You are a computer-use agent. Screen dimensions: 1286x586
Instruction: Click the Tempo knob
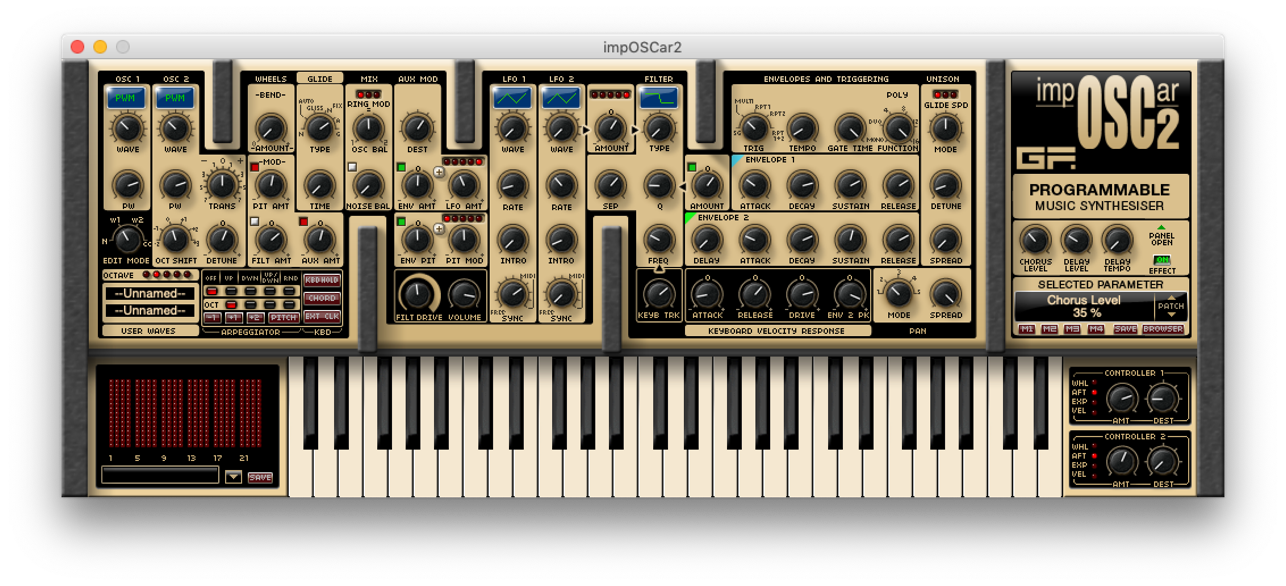802,128
